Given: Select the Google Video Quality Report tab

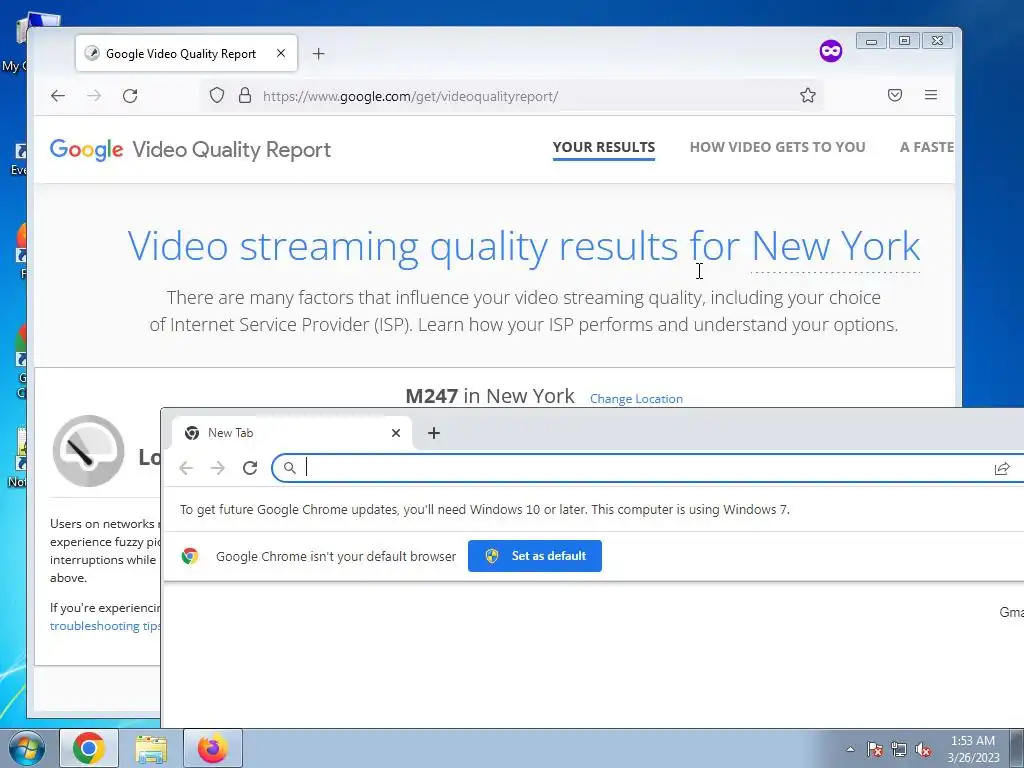Looking at the screenshot, I should click(x=186, y=54).
